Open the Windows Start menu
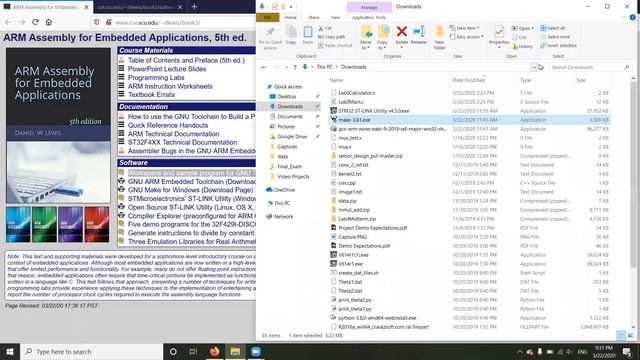This screenshot has height=360, width=640. [x=10, y=351]
